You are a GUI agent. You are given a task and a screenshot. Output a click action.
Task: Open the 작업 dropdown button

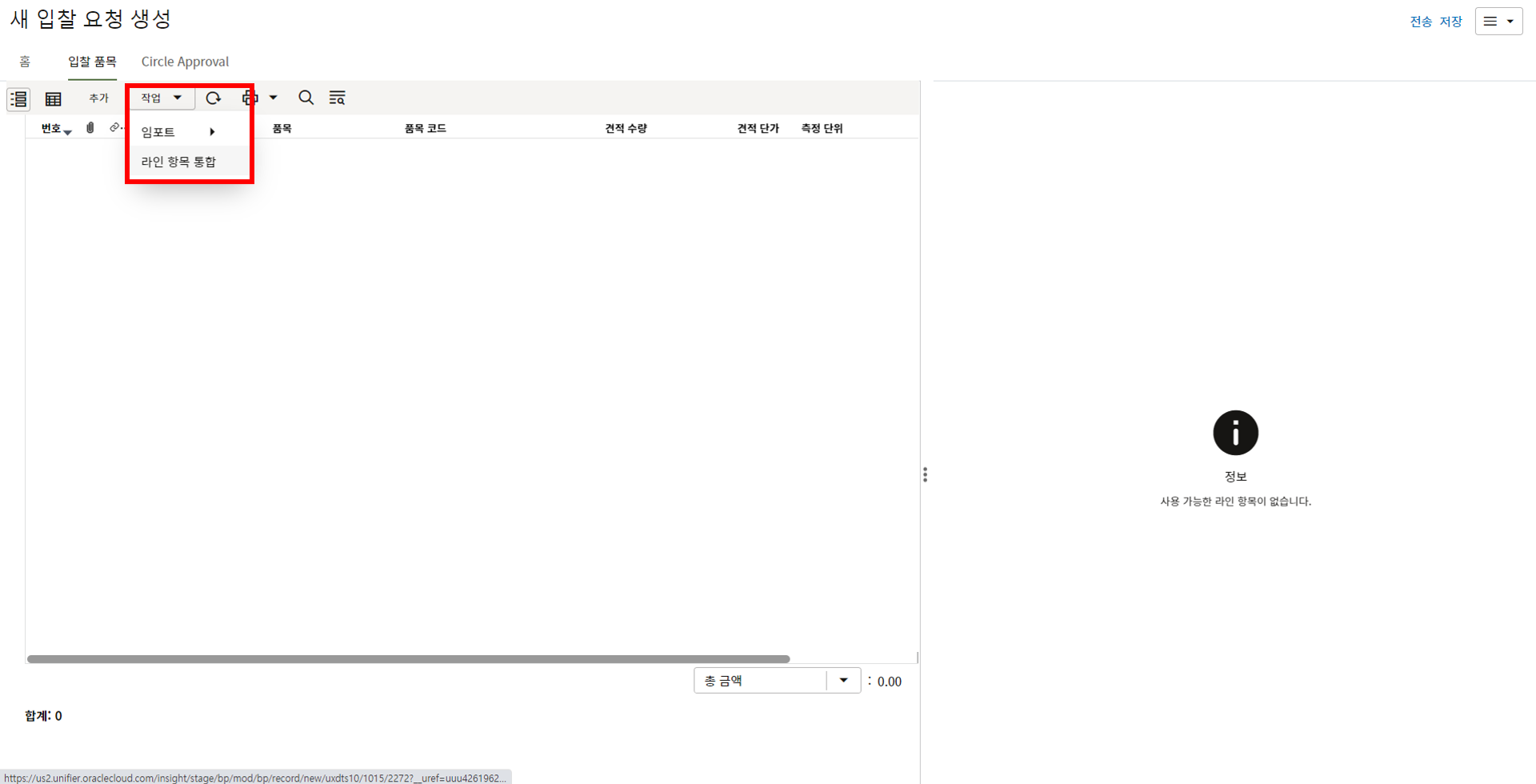(162, 98)
